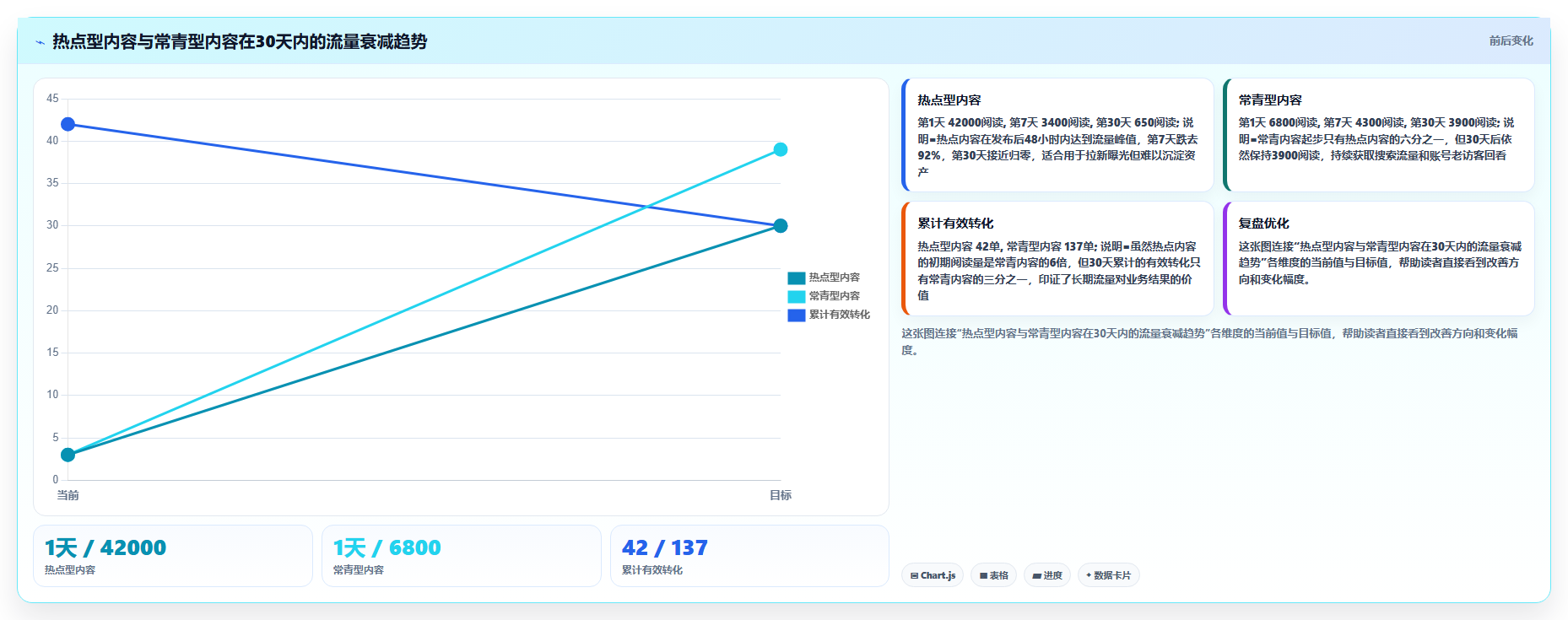Click 累计有效转化 caption under 42 / 137
1568x620 pixels.
point(652,570)
